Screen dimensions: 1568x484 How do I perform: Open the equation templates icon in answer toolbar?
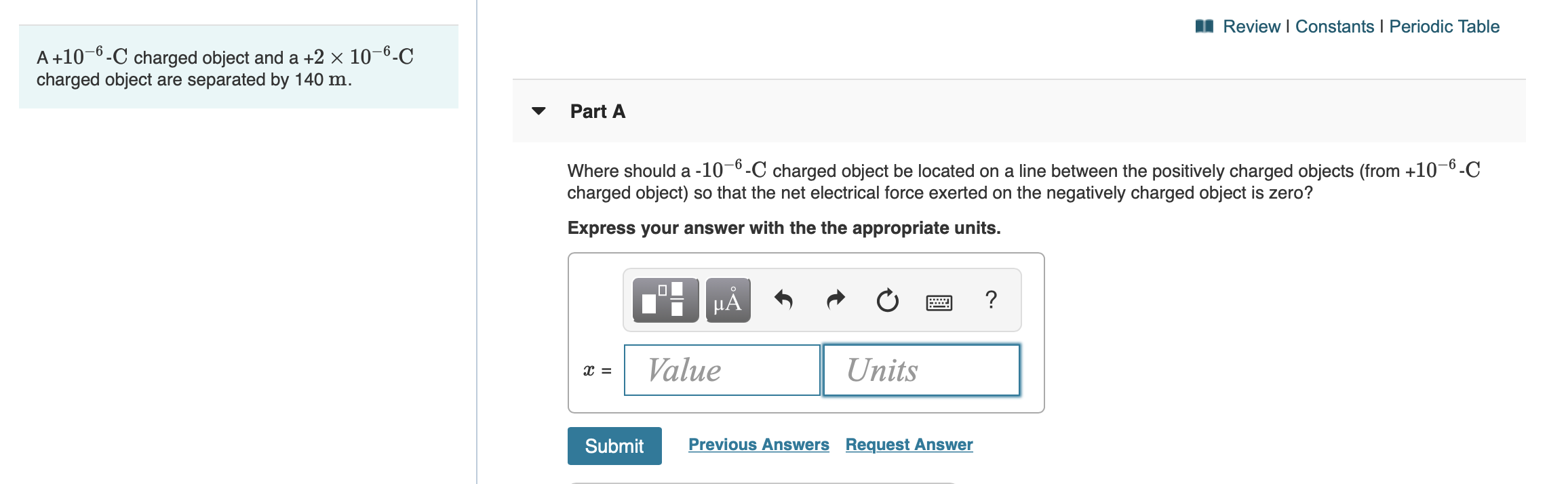coord(663,300)
